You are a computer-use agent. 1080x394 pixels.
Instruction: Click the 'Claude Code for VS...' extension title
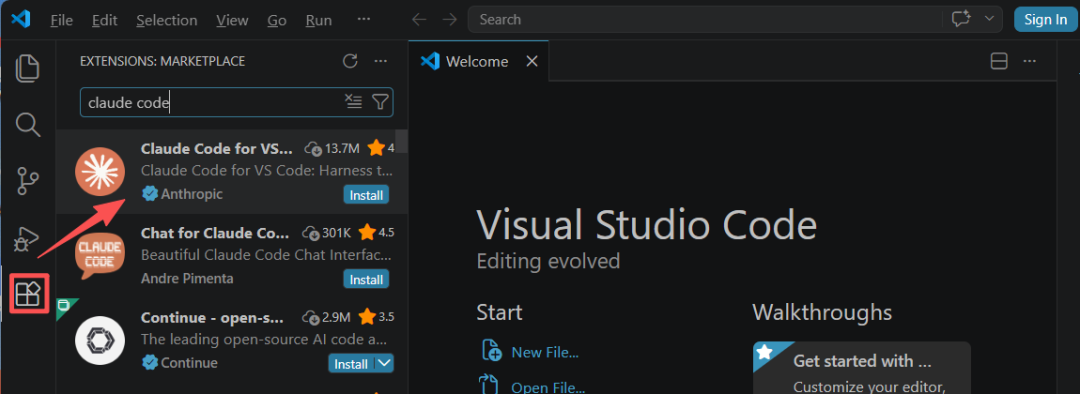[x=217, y=149]
